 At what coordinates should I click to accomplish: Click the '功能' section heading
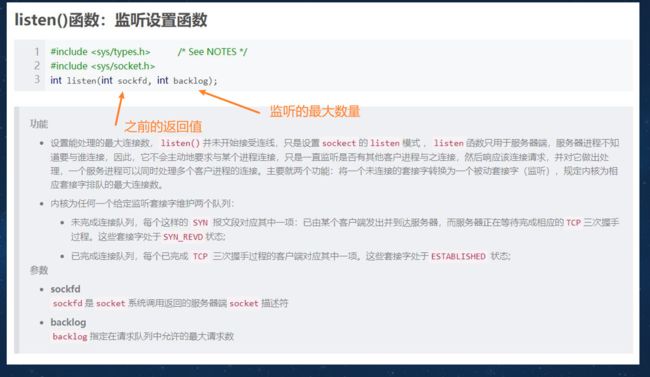39,124
